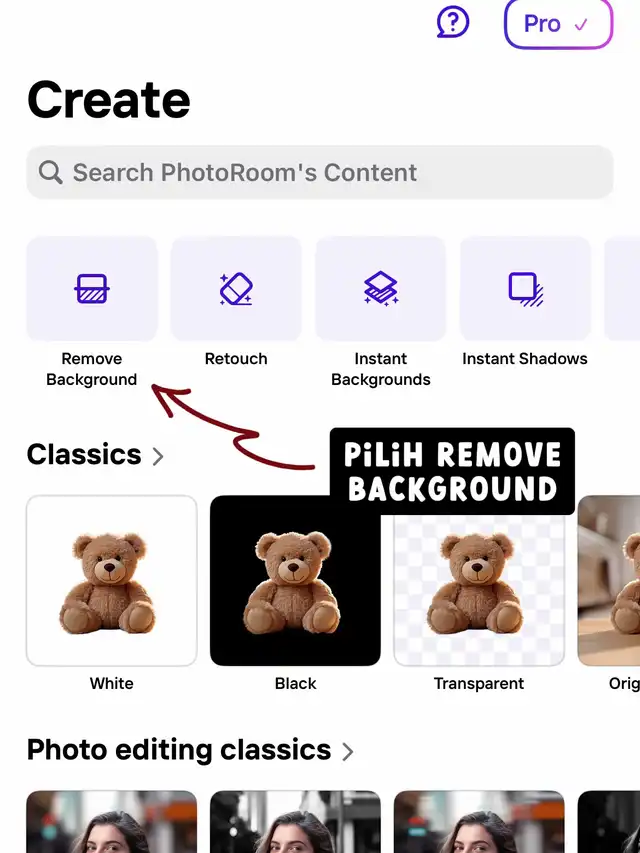Pick the partially visible Original teddy template

pyautogui.click(x=609, y=580)
